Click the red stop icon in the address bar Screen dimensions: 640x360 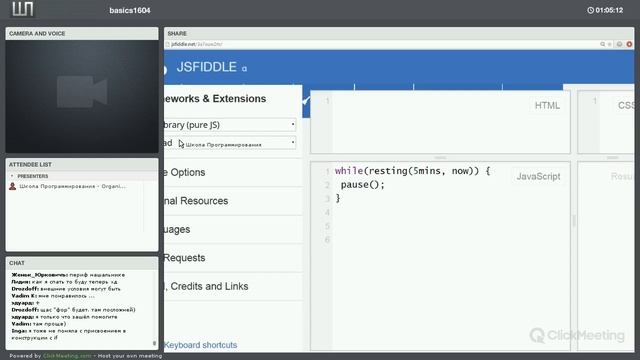click(x=629, y=44)
